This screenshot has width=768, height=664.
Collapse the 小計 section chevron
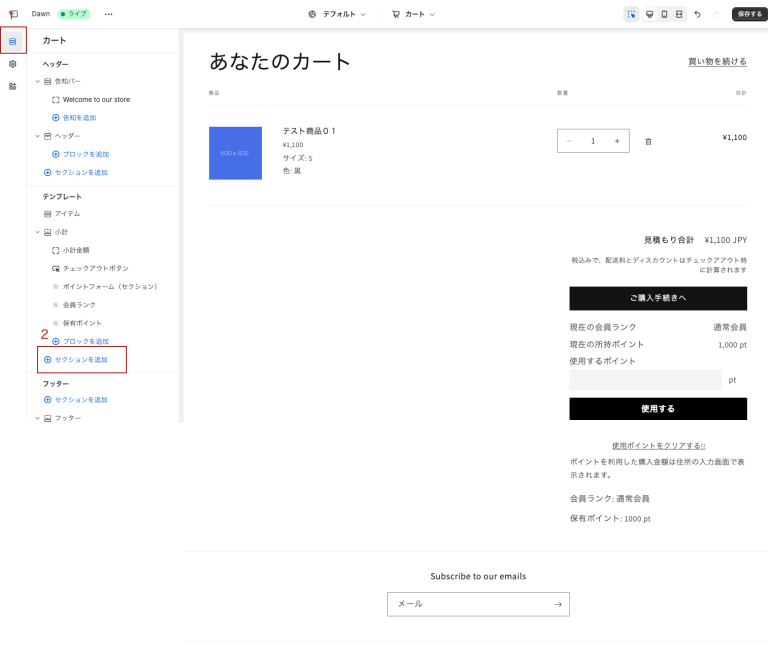pos(37,232)
